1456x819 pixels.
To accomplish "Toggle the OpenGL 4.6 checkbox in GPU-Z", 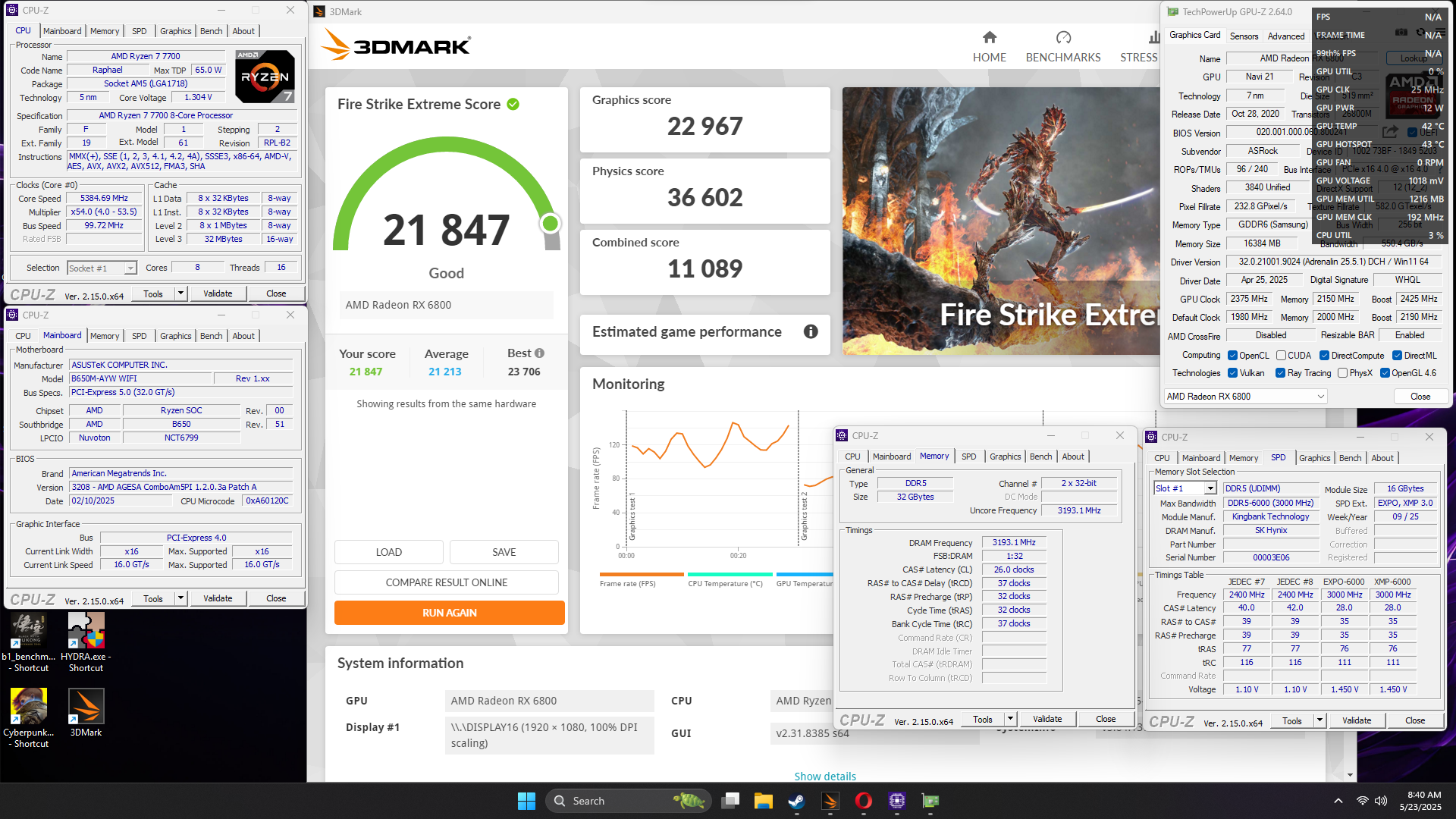I will (x=1385, y=373).
